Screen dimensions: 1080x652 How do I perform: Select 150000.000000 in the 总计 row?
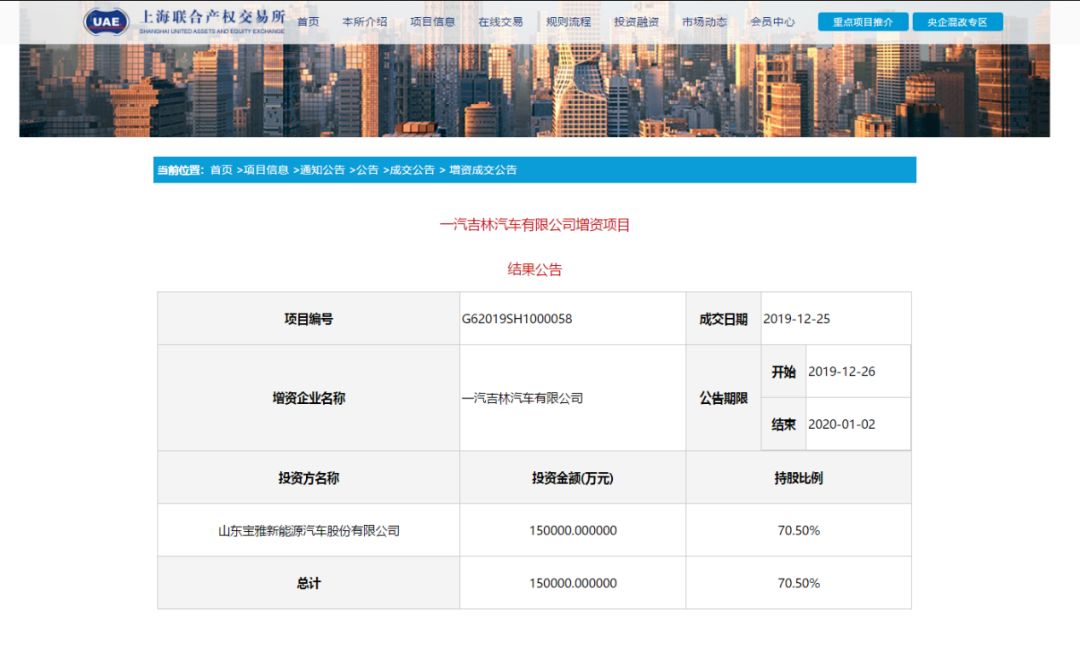pos(573,583)
